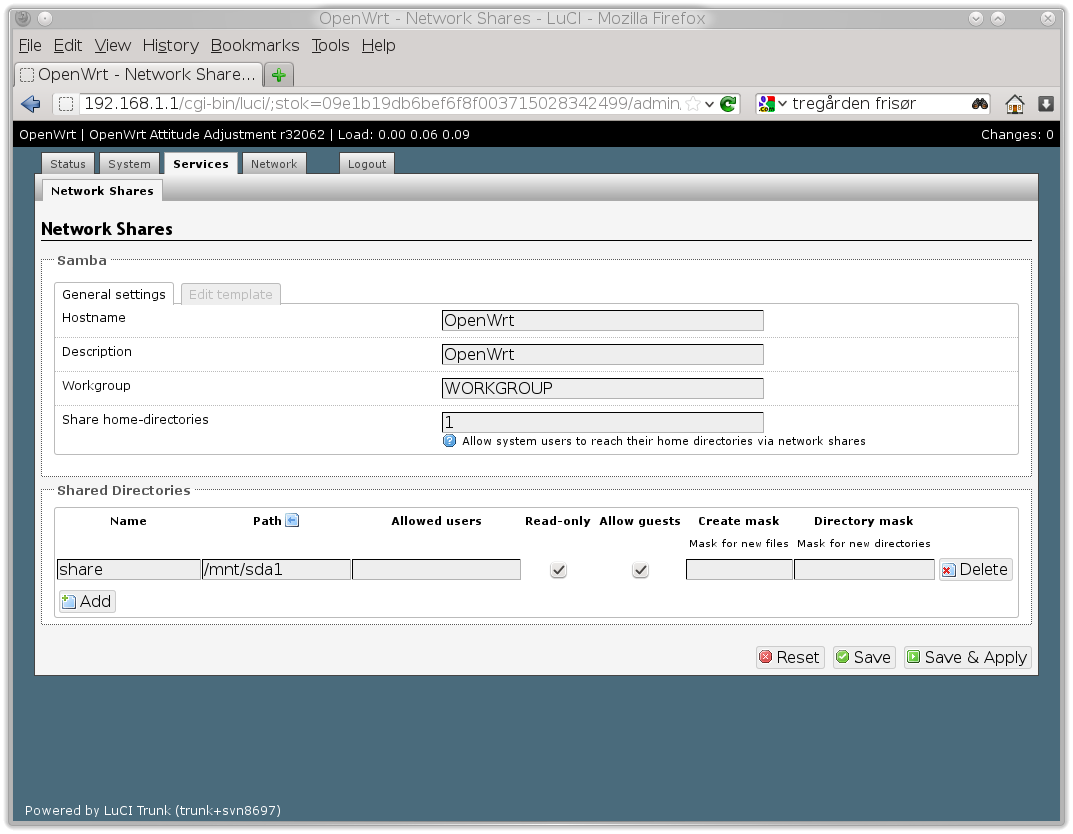
Task: Click the binoculars search icon
Action: [980, 104]
